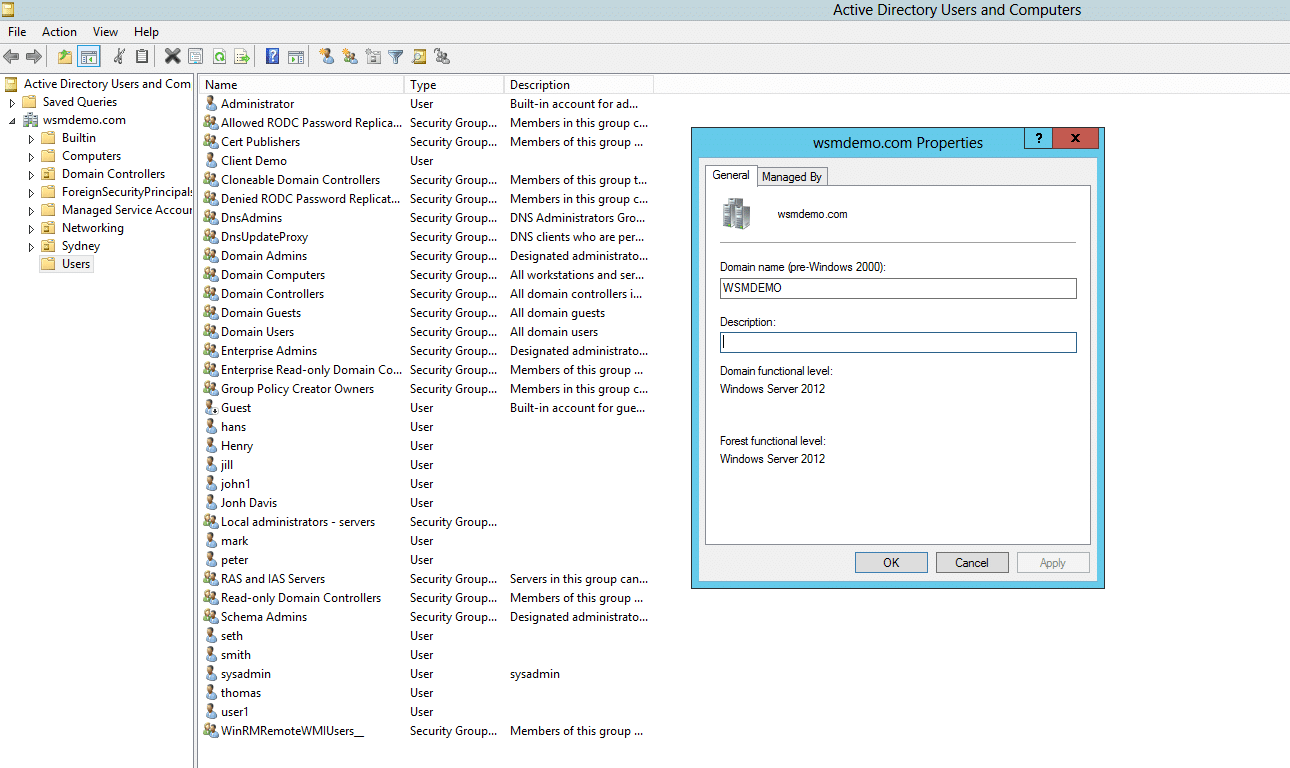
Task: Expand the Computers container node
Action: [31, 156]
